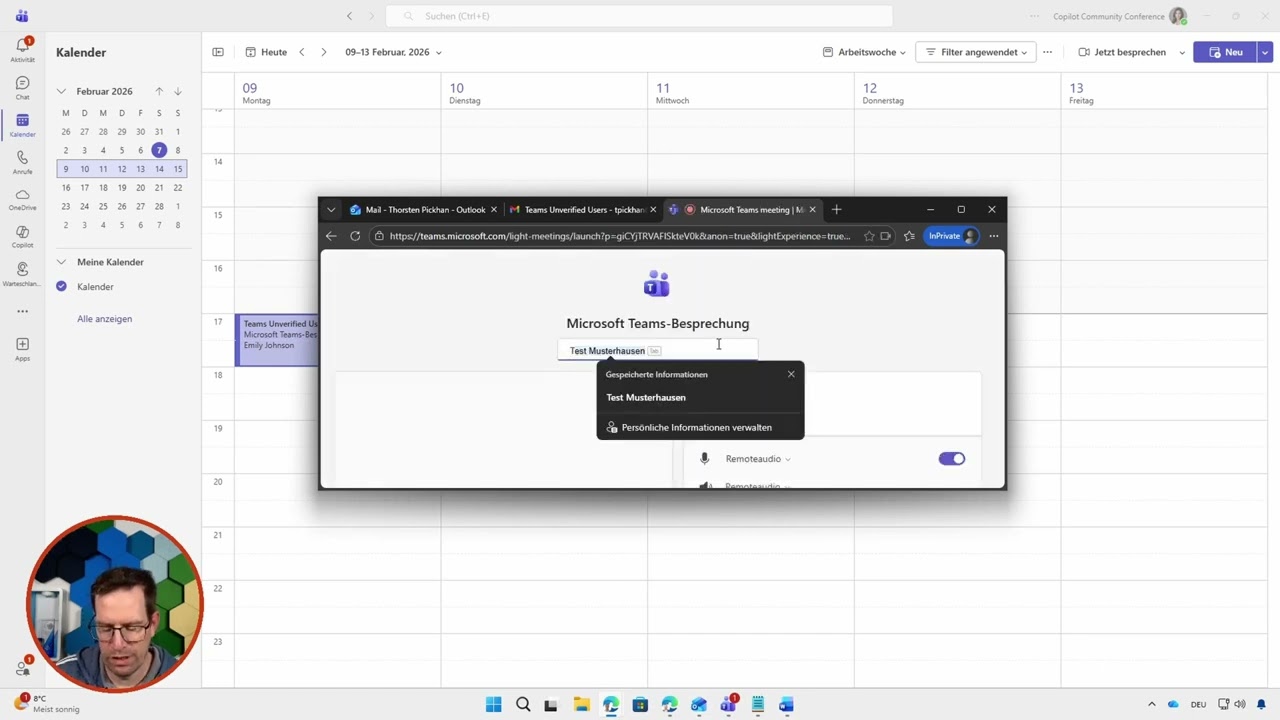The image size is (1280, 720).
Task: Open Anrufe in the Teams sidebar
Action: (x=22, y=161)
